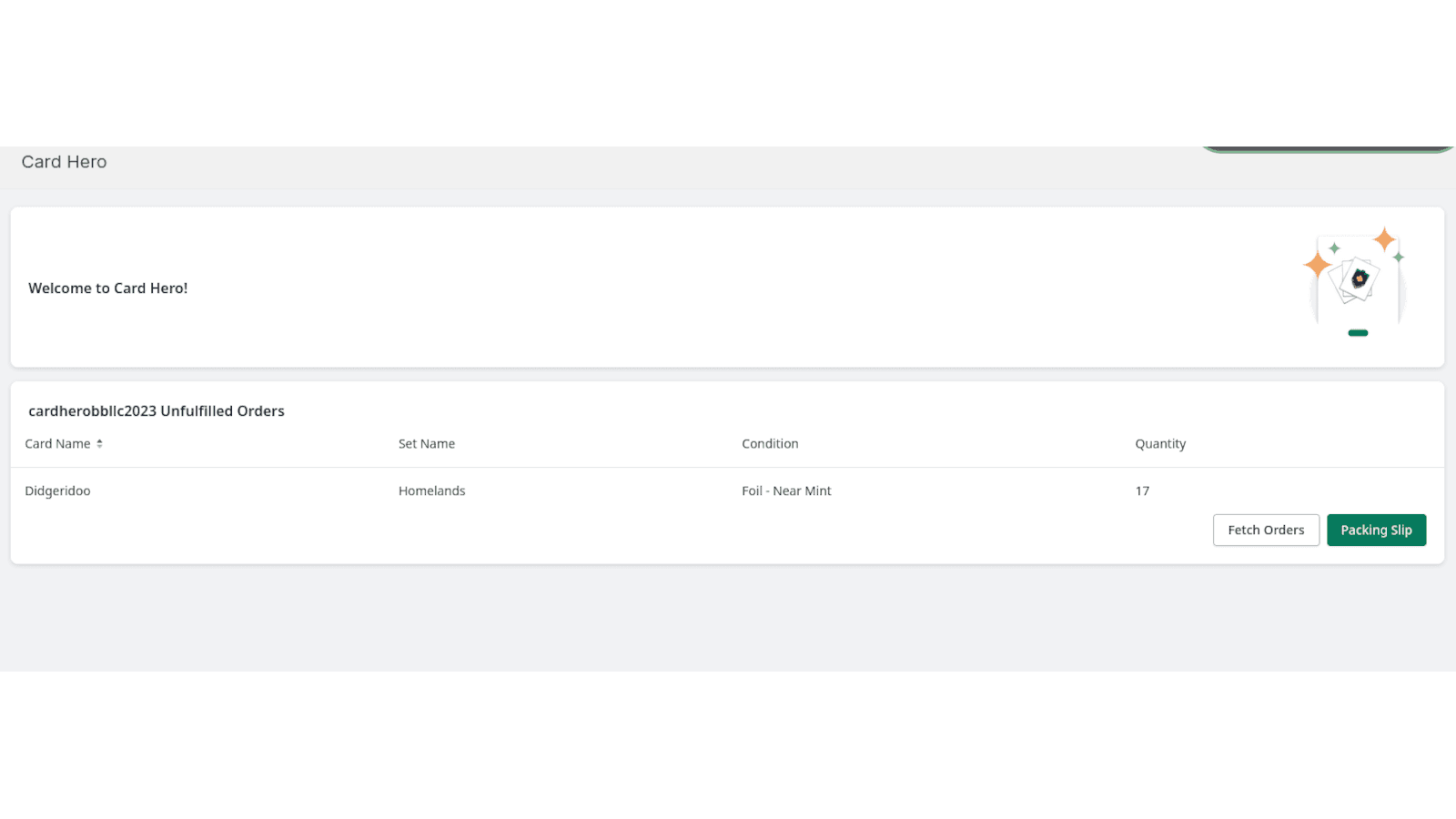Click the cardherobbllc2023 Unfulfilled Orders heading
This screenshot has height=819, width=1456.
[x=156, y=411]
